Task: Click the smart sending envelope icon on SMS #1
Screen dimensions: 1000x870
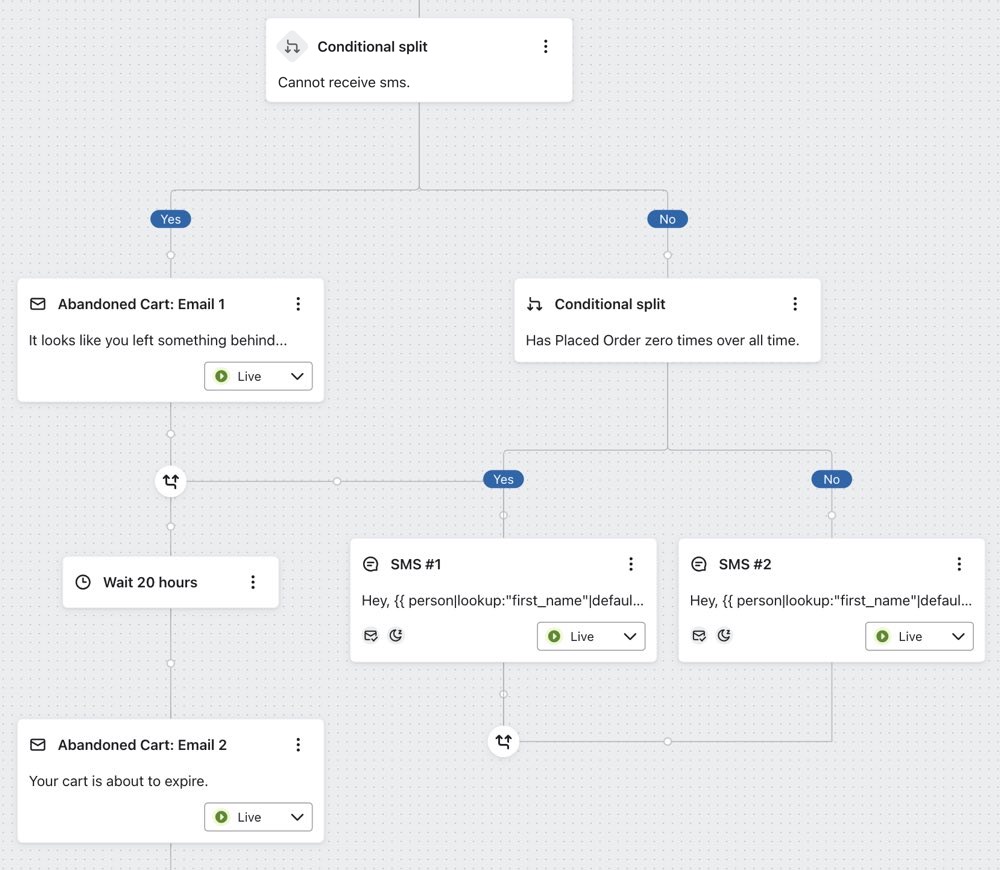Action: coord(371,635)
